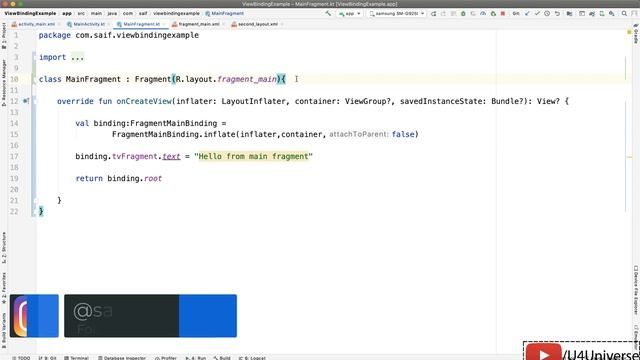
Task: Click the Attach Debugger to Process icon
Action: click(493, 13)
